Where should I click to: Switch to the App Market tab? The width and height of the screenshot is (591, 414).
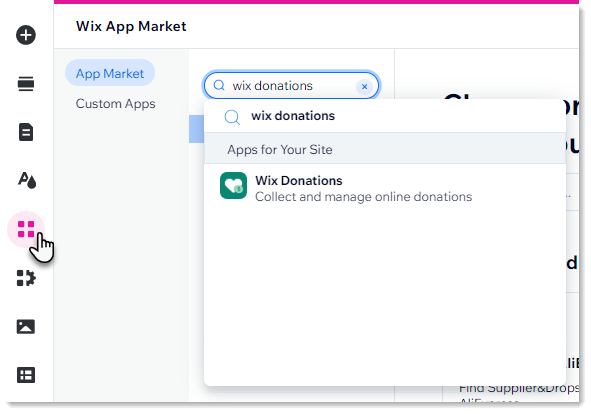click(110, 73)
